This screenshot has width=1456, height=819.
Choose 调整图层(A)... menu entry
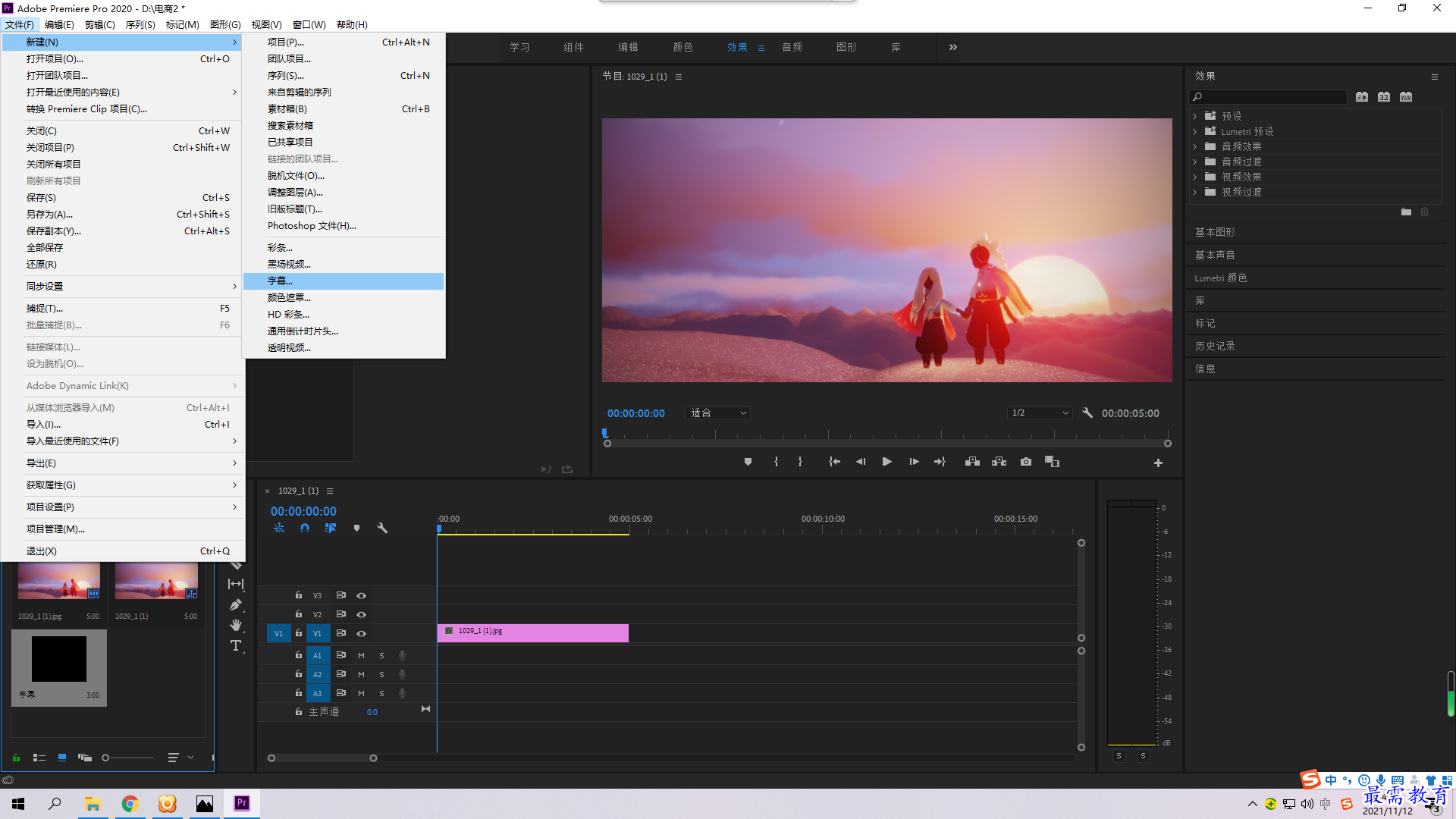tap(344, 193)
